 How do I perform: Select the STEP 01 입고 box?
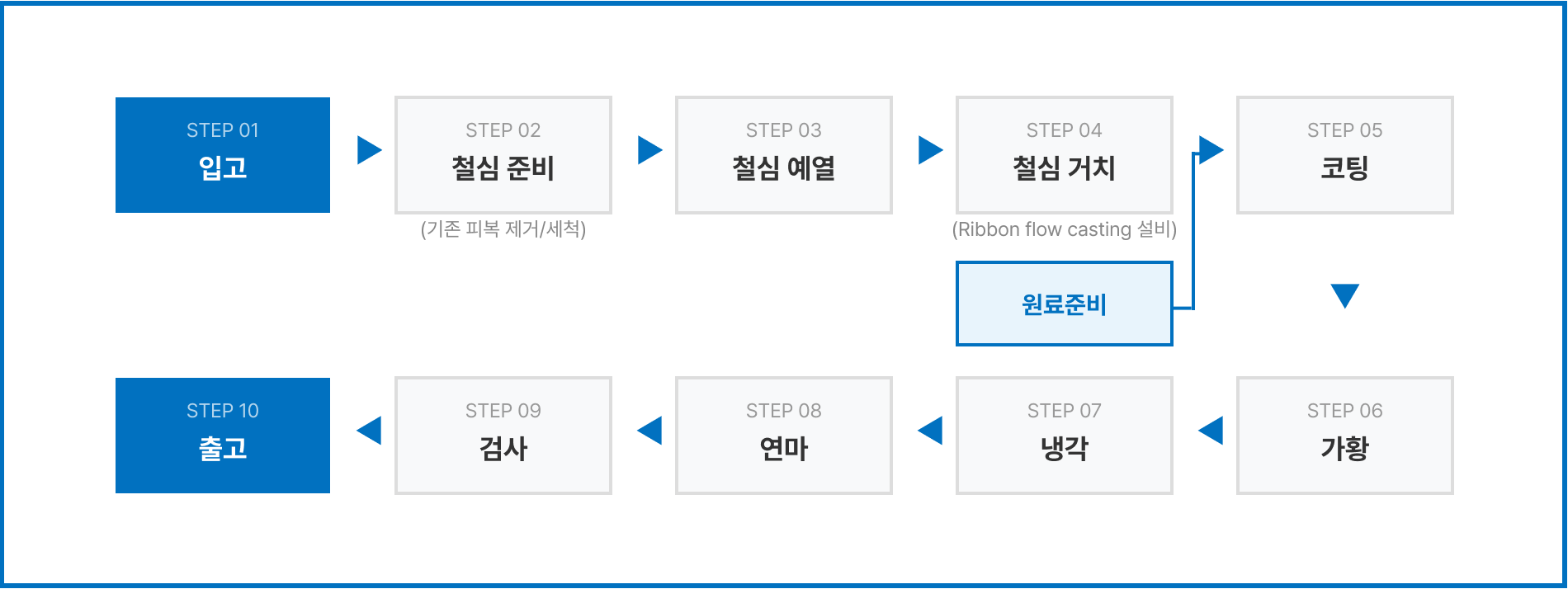tap(223, 155)
